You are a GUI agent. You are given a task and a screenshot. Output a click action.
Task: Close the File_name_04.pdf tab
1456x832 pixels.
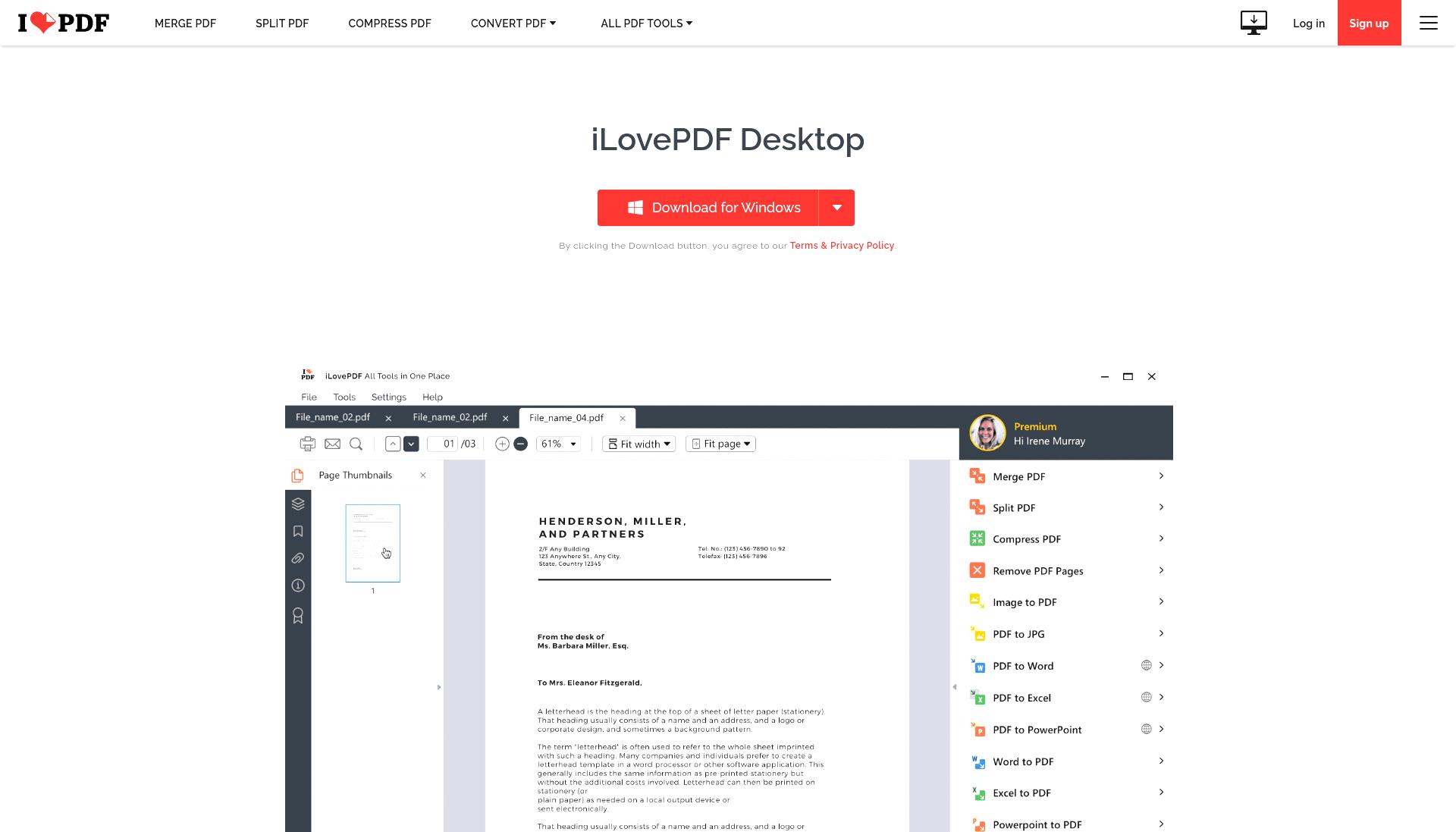[x=623, y=418]
